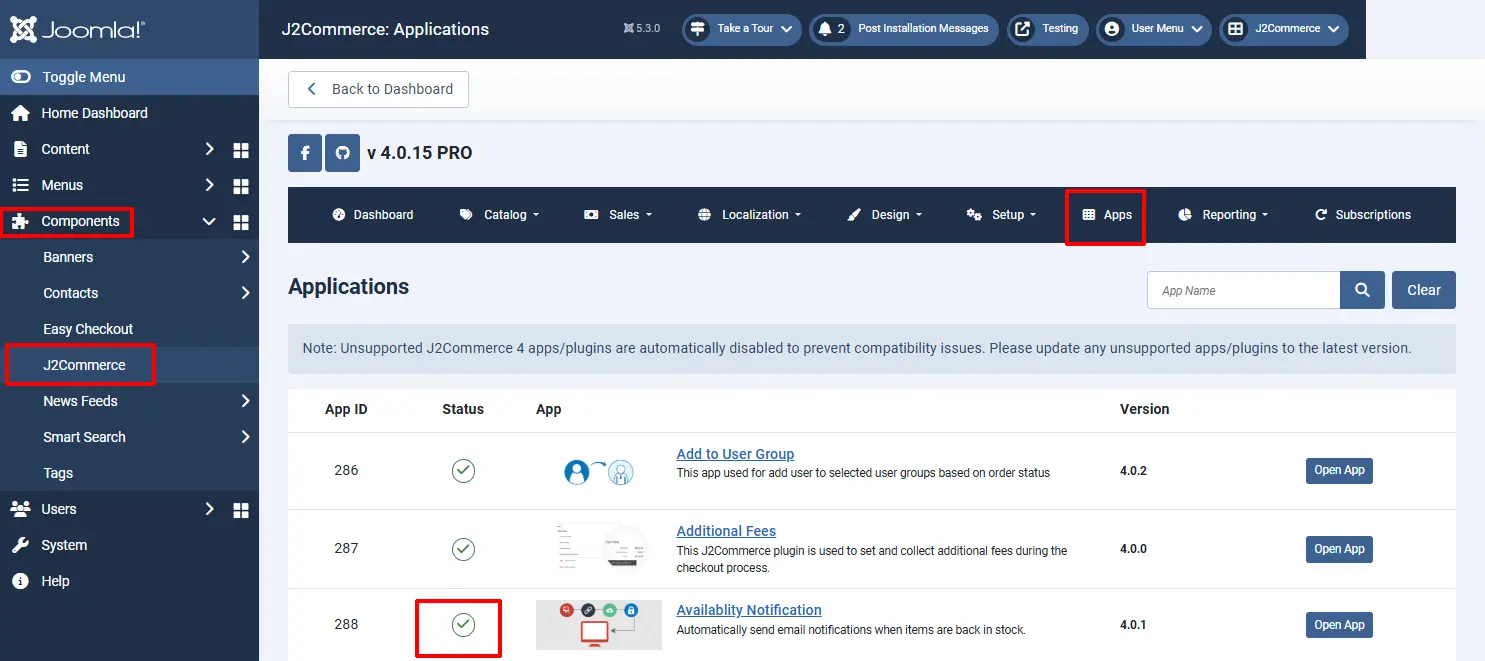Expand the Contacts chevron

(x=245, y=293)
